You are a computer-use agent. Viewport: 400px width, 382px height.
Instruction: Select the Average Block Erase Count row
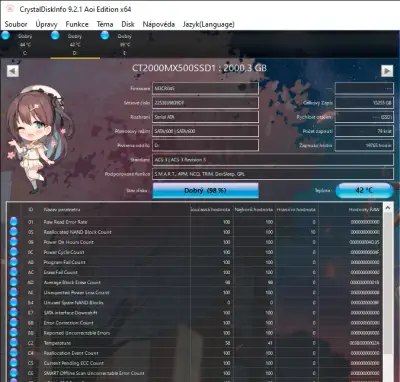pyautogui.click(x=195, y=282)
